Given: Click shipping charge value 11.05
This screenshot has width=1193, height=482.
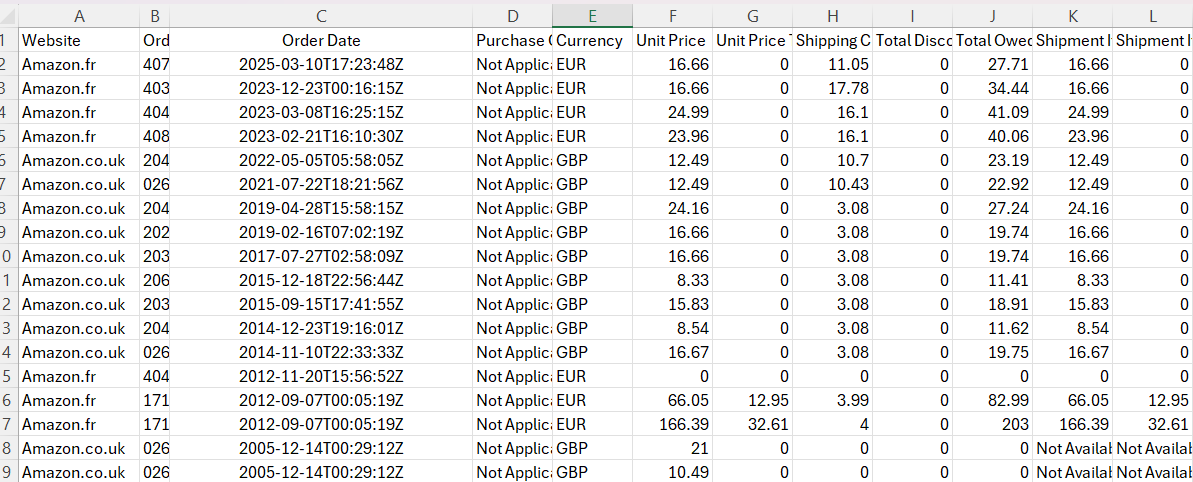Looking at the screenshot, I should coord(832,65).
